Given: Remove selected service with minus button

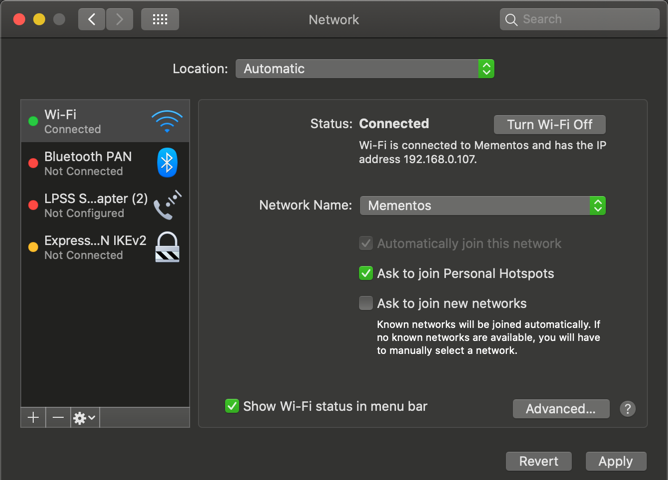Looking at the screenshot, I should (58, 418).
